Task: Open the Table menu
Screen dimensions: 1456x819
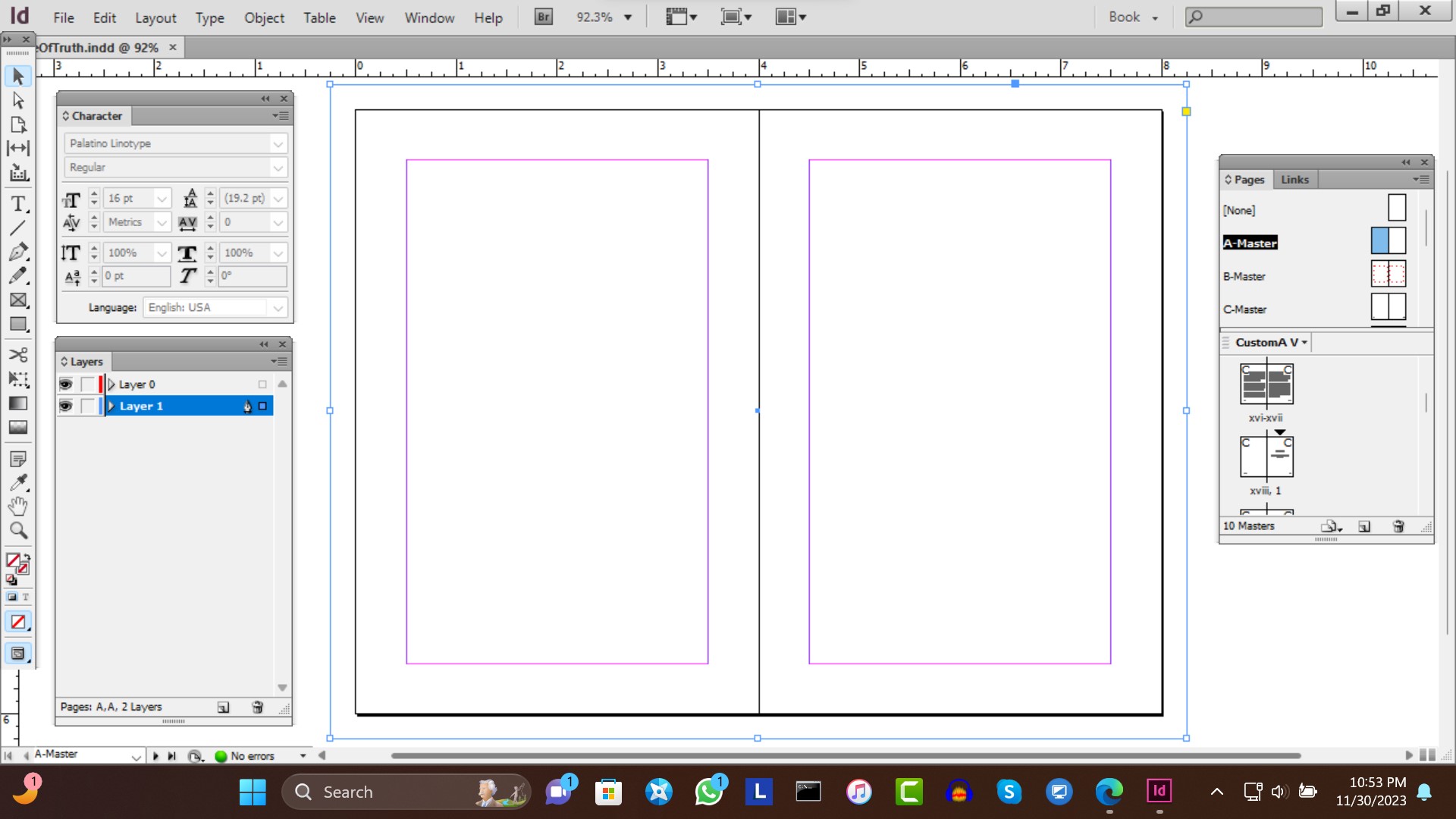Action: pyautogui.click(x=319, y=17)
